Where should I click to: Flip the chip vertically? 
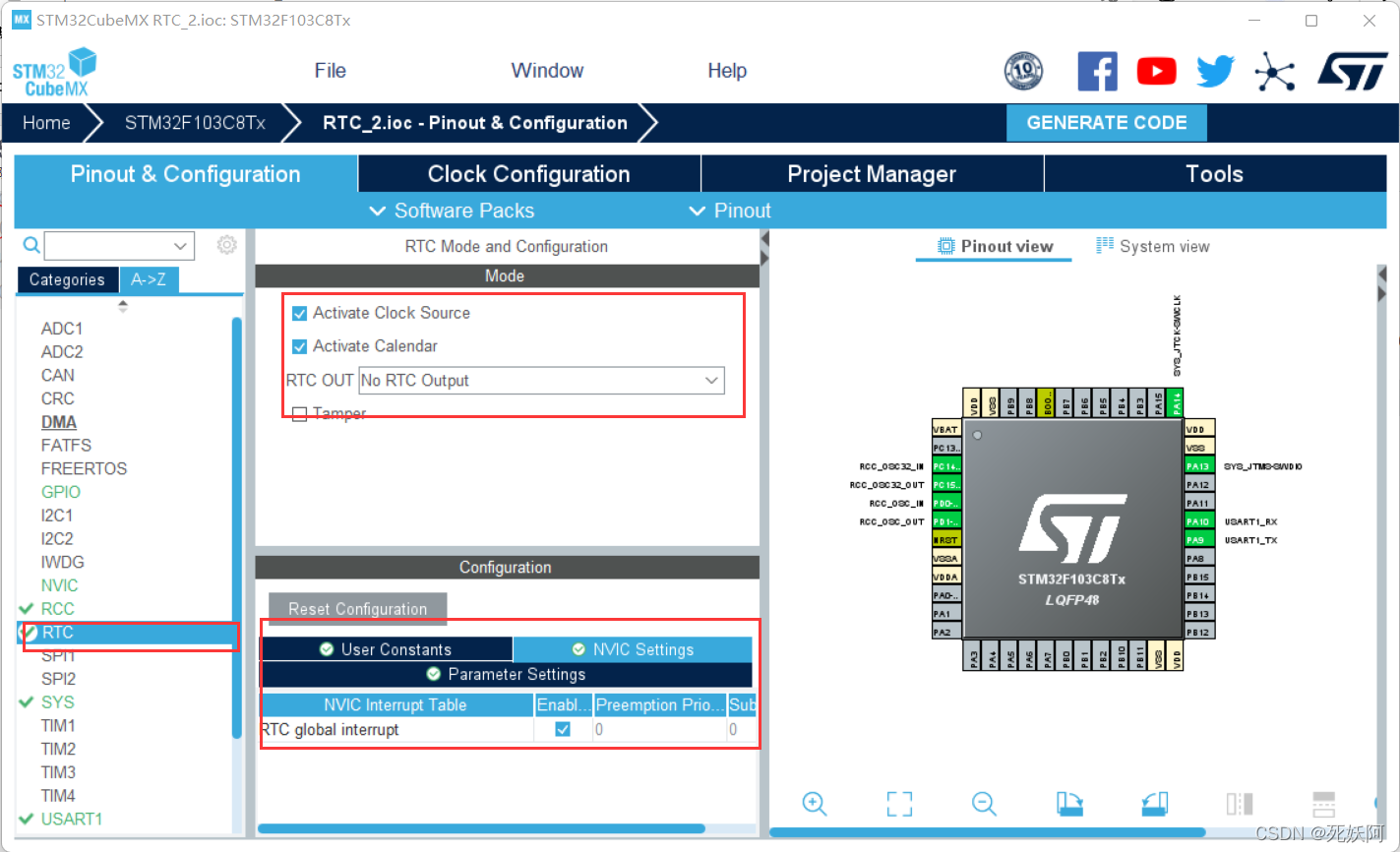1324,803
